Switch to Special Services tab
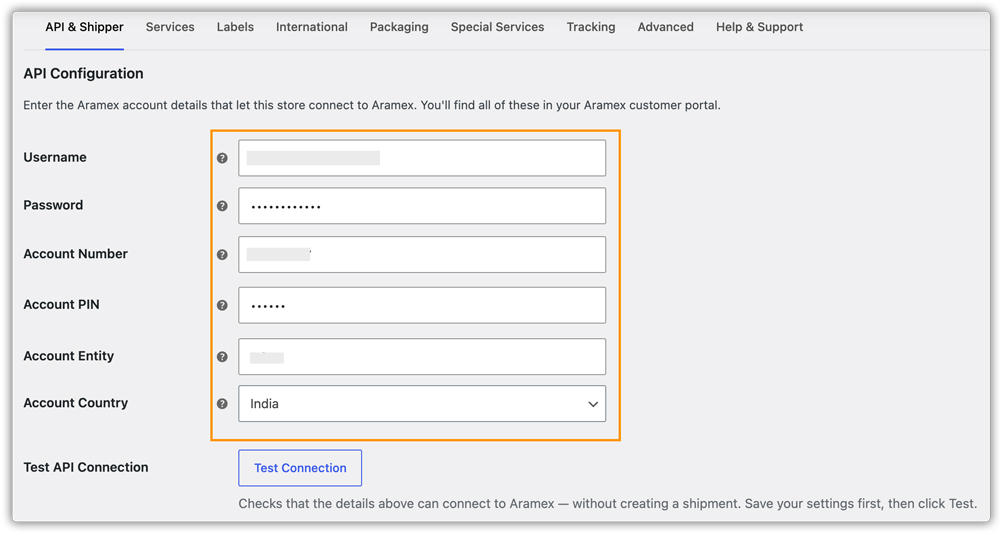This screenshot has height=534, width=1000. click(x=497, y=27)
